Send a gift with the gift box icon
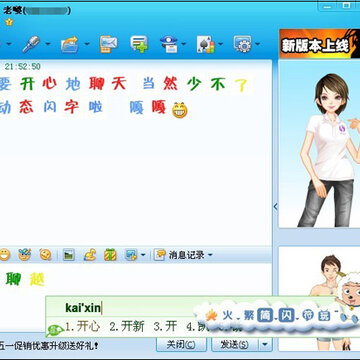 click(110, 255)
